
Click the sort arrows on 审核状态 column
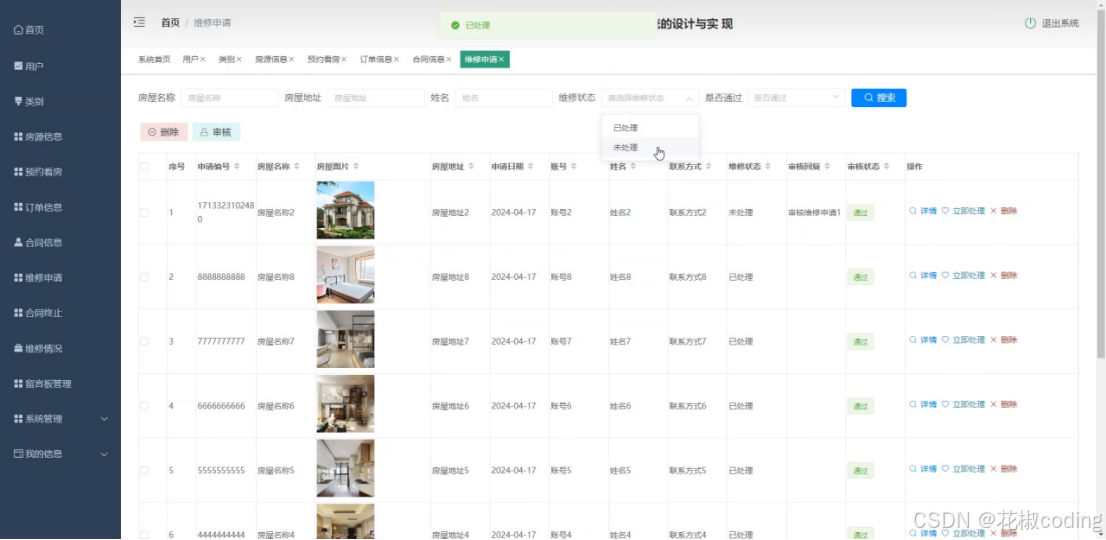(886, 166)
